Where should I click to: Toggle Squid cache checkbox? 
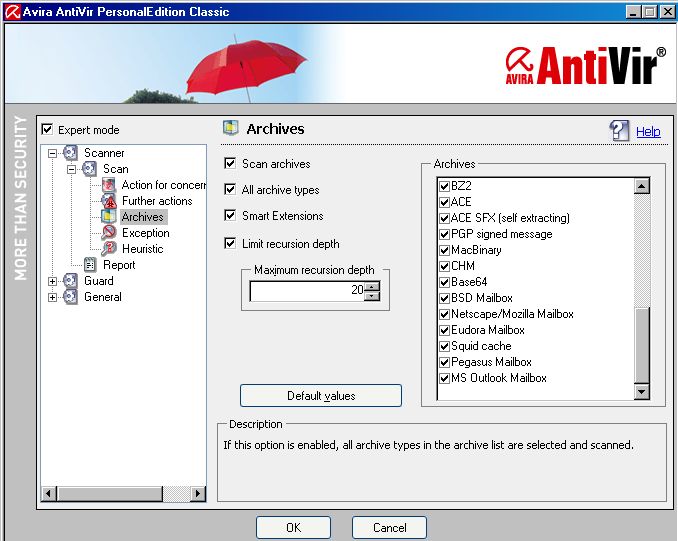(444, 346)
